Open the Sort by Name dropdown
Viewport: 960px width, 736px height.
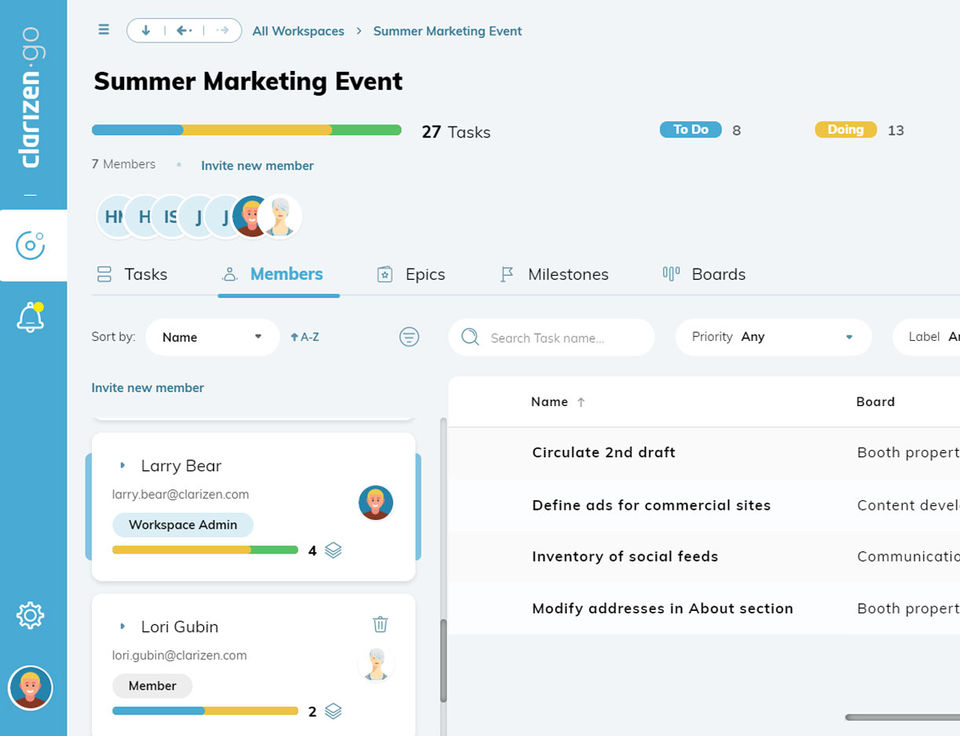tap(212, 337)
